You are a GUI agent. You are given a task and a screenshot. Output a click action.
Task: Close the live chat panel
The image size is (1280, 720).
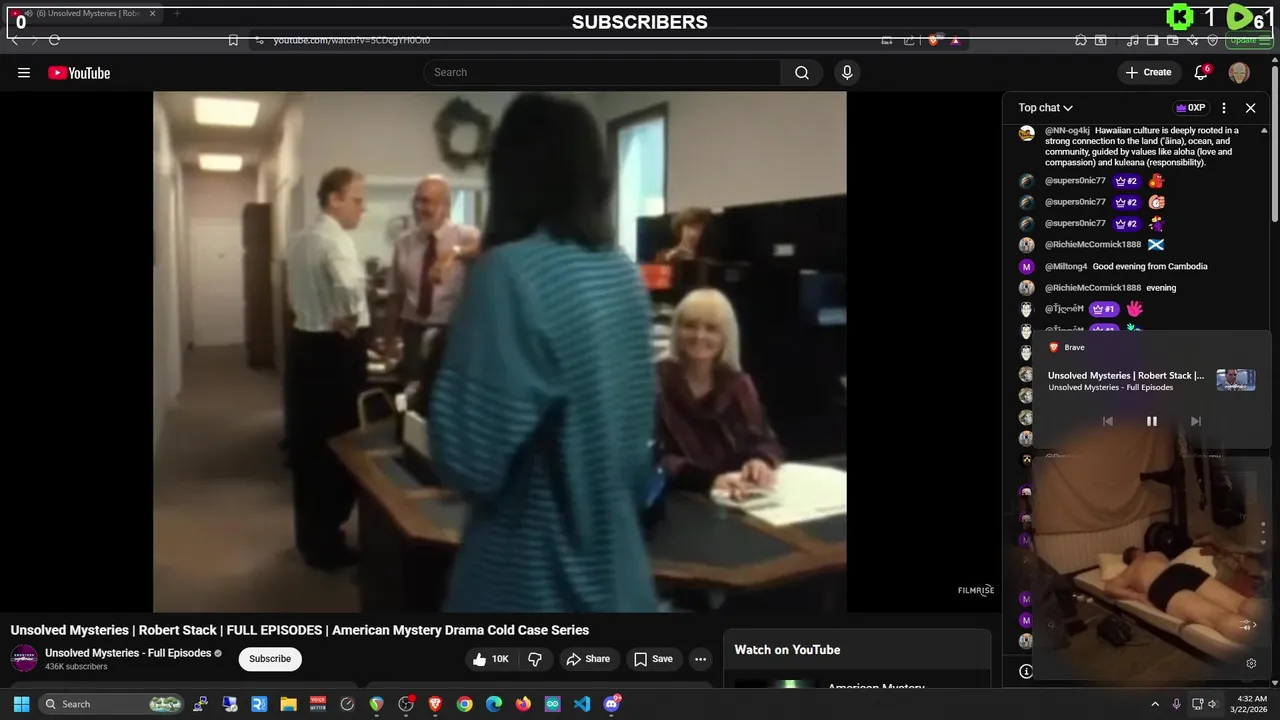pos(1250,108)
